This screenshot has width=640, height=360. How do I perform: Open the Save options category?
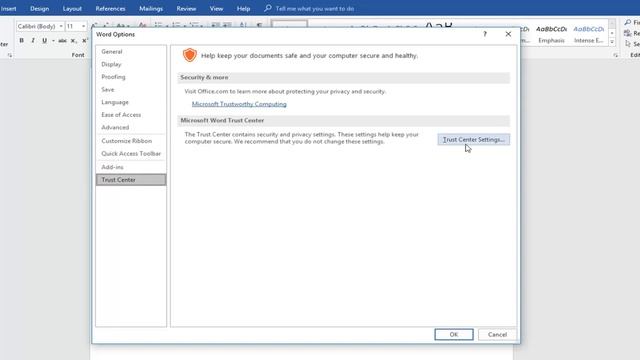click(131, 89)
